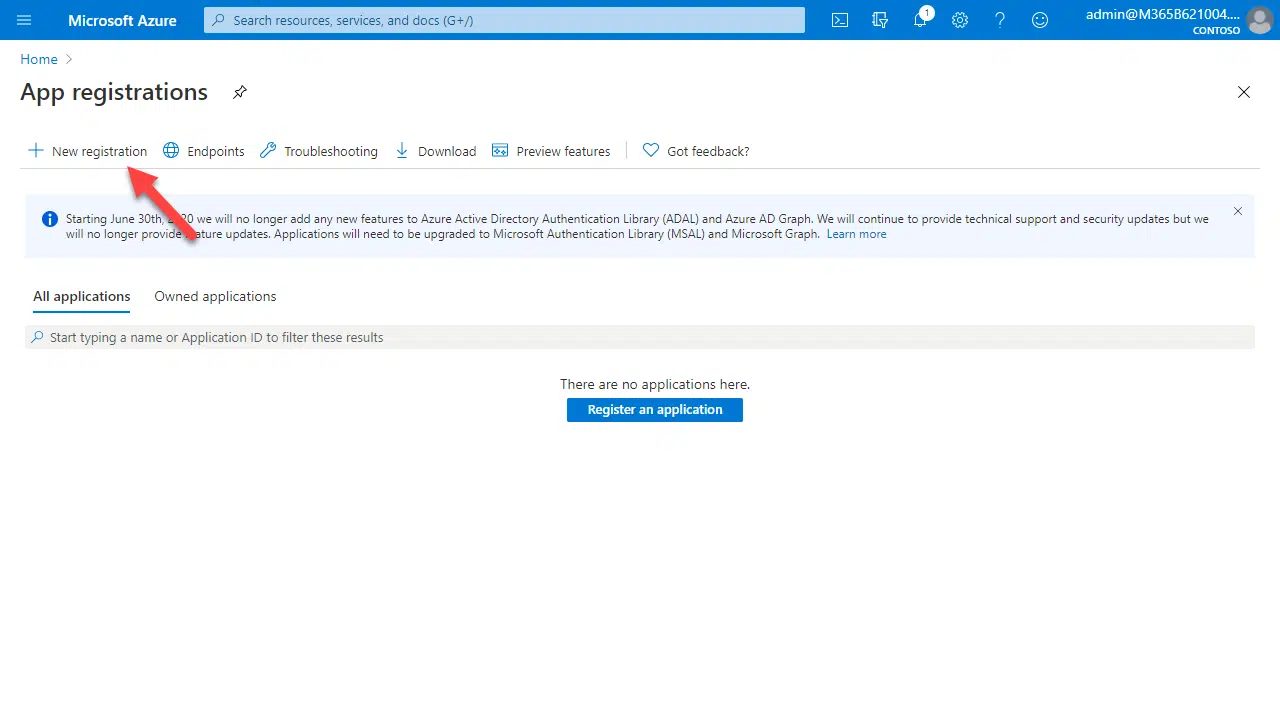1280x720 pixels.
Task: Open Troubleshooting from the toolbar
Action: click(319, 151)
